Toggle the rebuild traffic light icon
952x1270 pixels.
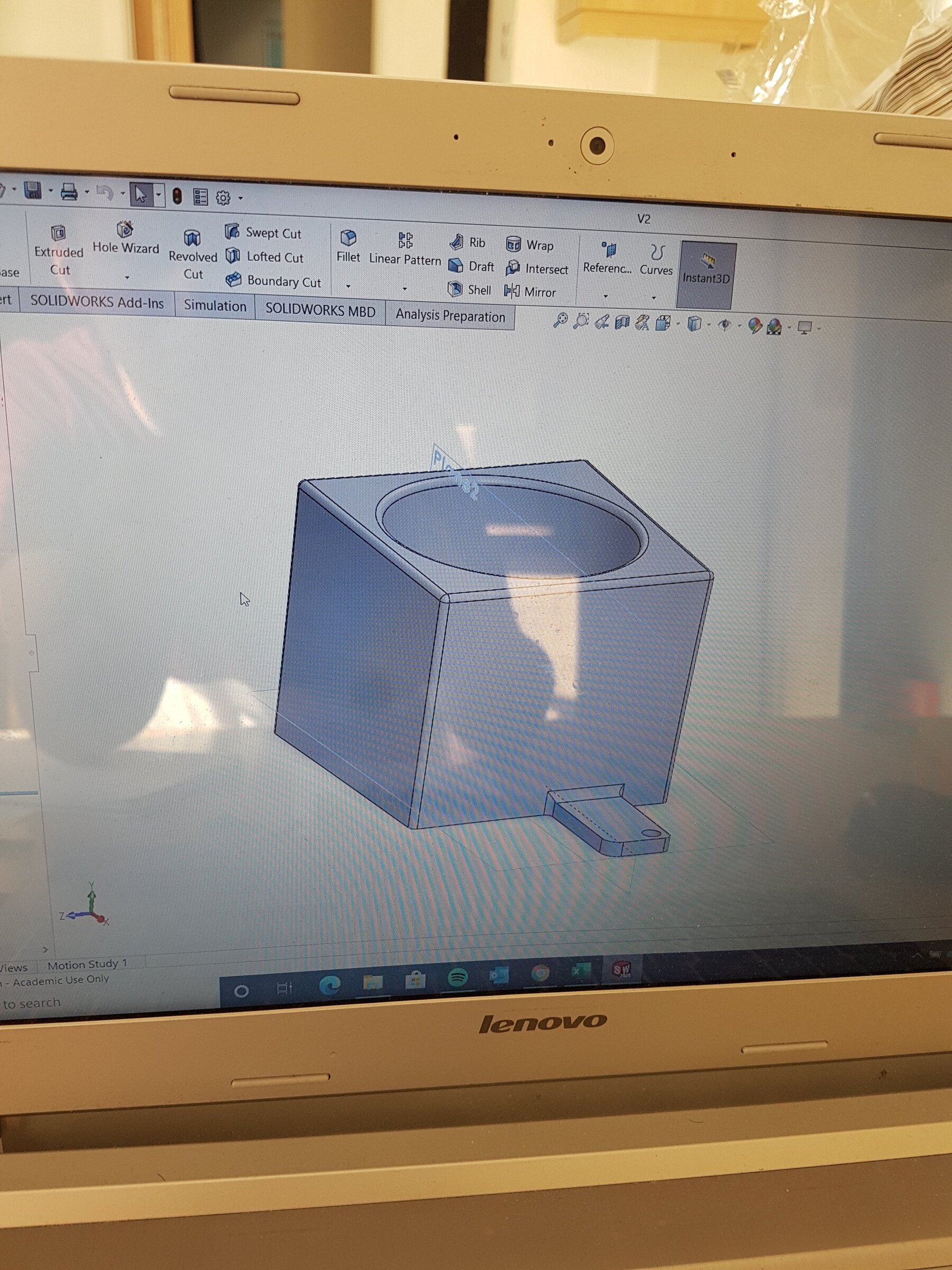point(177,196)
